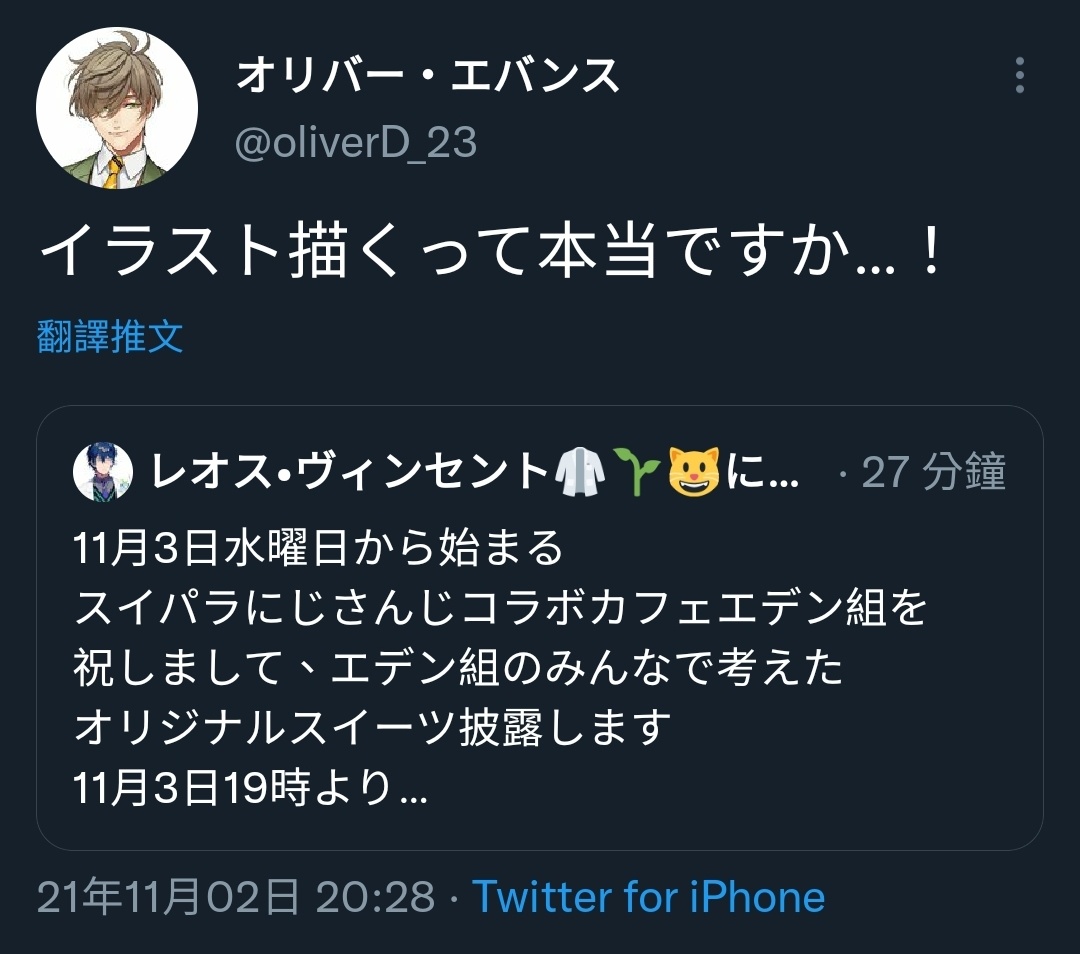Viewport: 1080px width, 954px height.
Task: Click the lab coat emoji in quoted name
Action: pyautogui.click(x=580, y=472)
